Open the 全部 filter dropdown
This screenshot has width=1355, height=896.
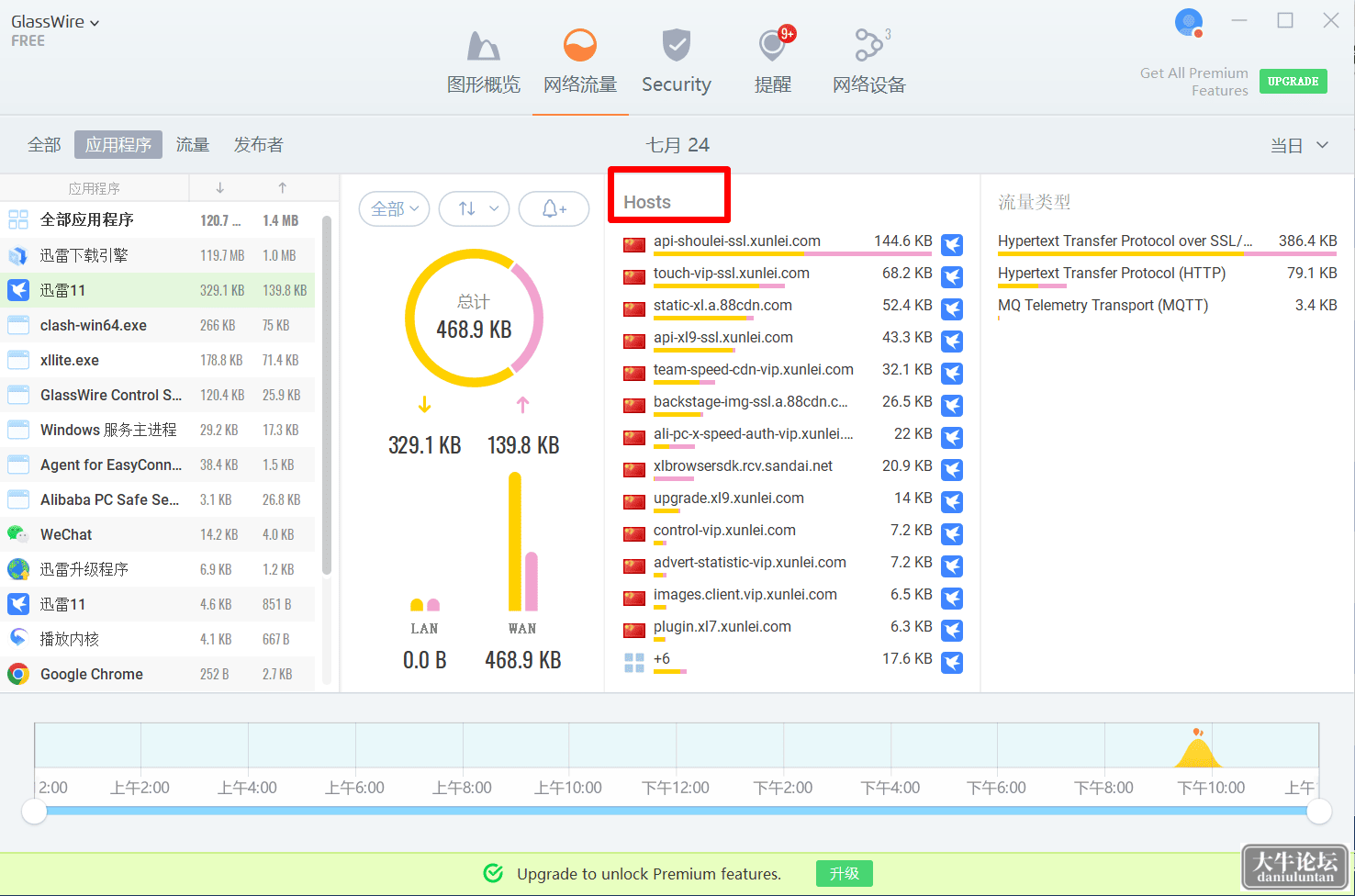(395, 209)
